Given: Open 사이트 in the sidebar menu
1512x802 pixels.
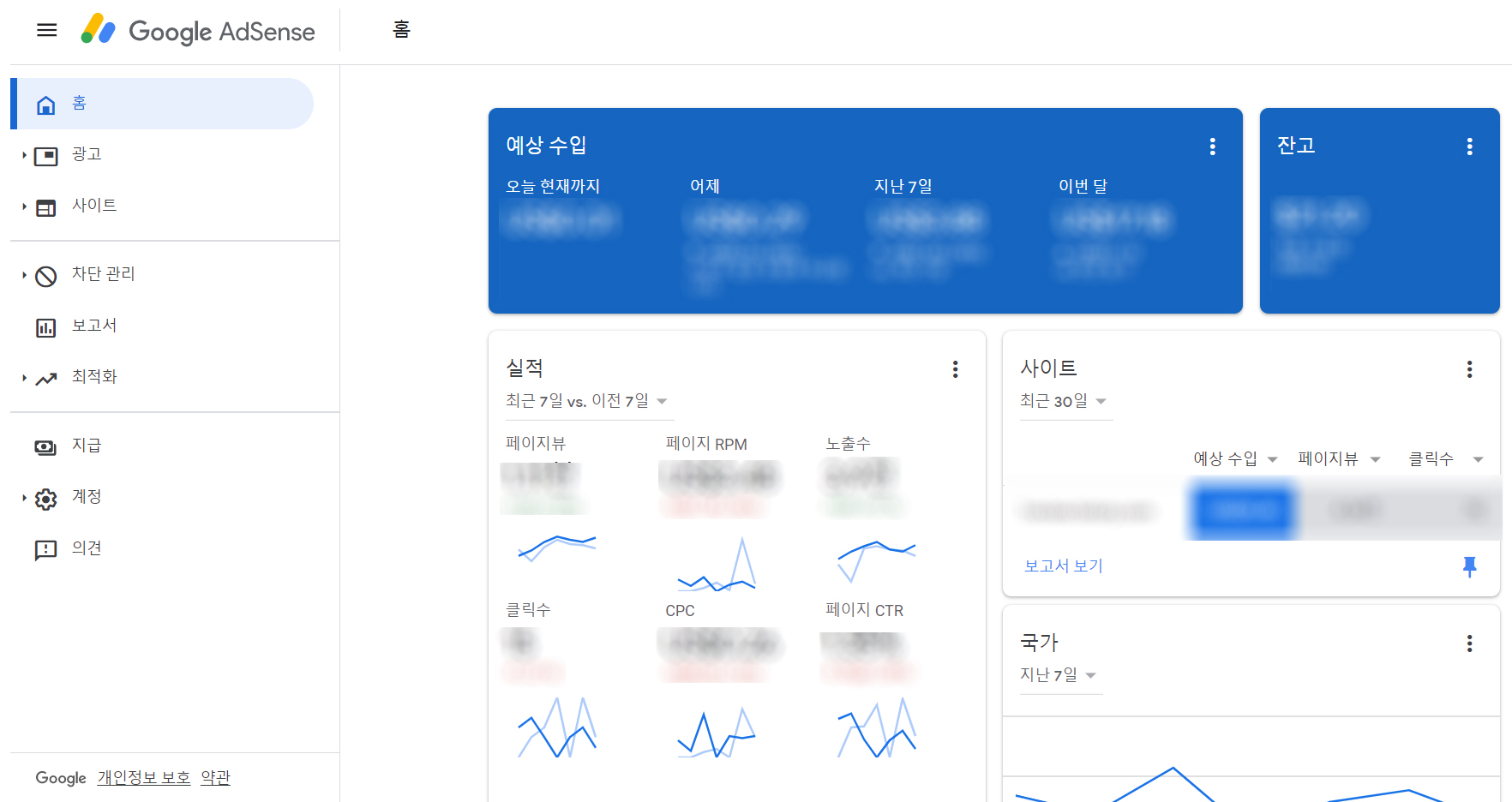Looking at the screenshot, I should click(163, 206).
